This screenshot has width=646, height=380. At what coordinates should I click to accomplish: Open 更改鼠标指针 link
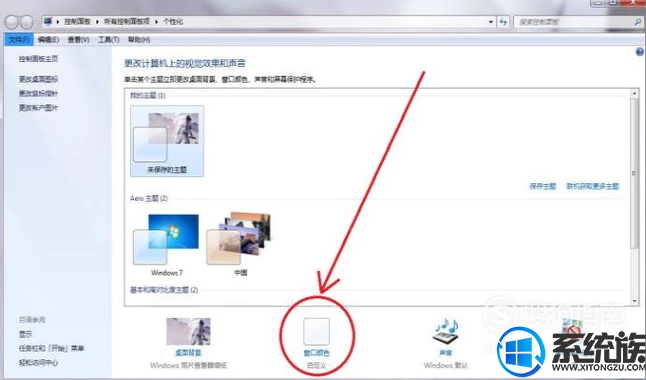tap(38, 93)
